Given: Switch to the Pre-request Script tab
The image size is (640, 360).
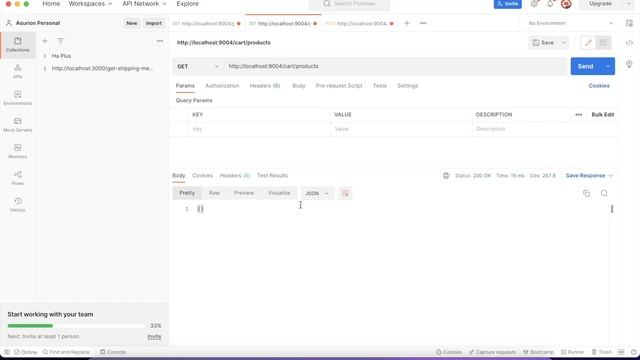Looking at the screenshot, I should (x=339, y=86).
